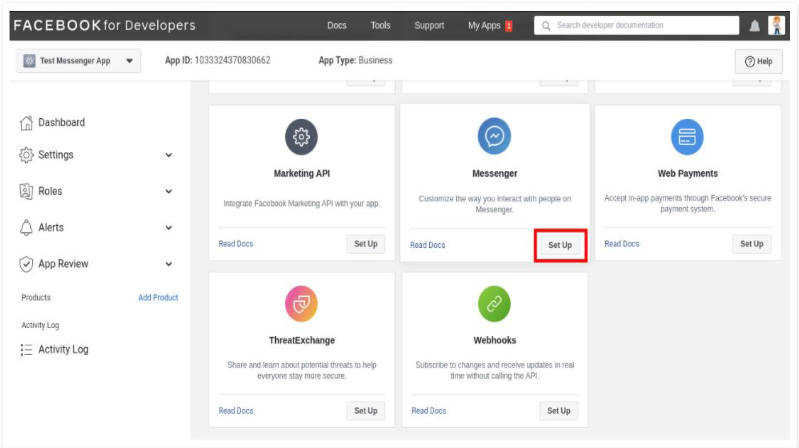Expand the Roles section chevron
The height and width of the screenshot is (448, 799).
169,191
